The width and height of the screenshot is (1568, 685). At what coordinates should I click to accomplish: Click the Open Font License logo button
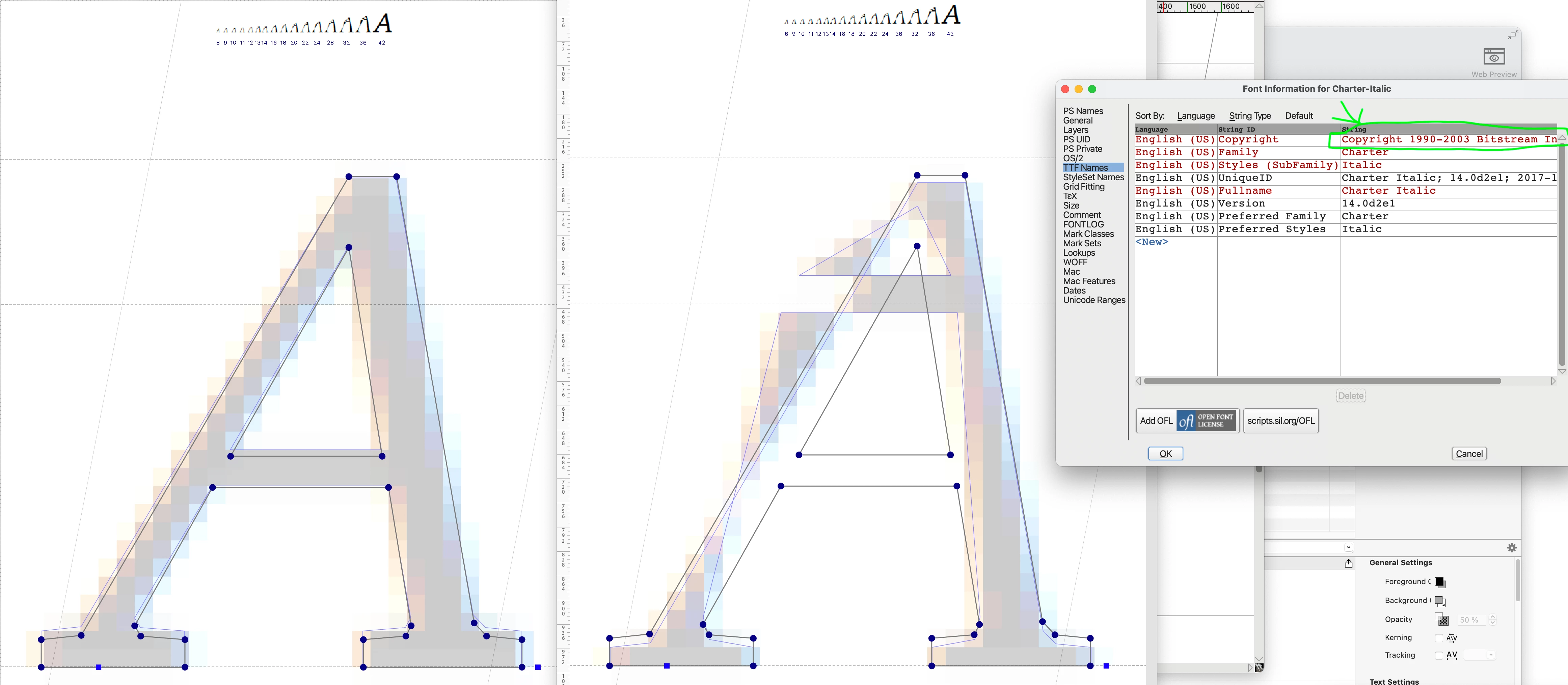coord(1206,421)
